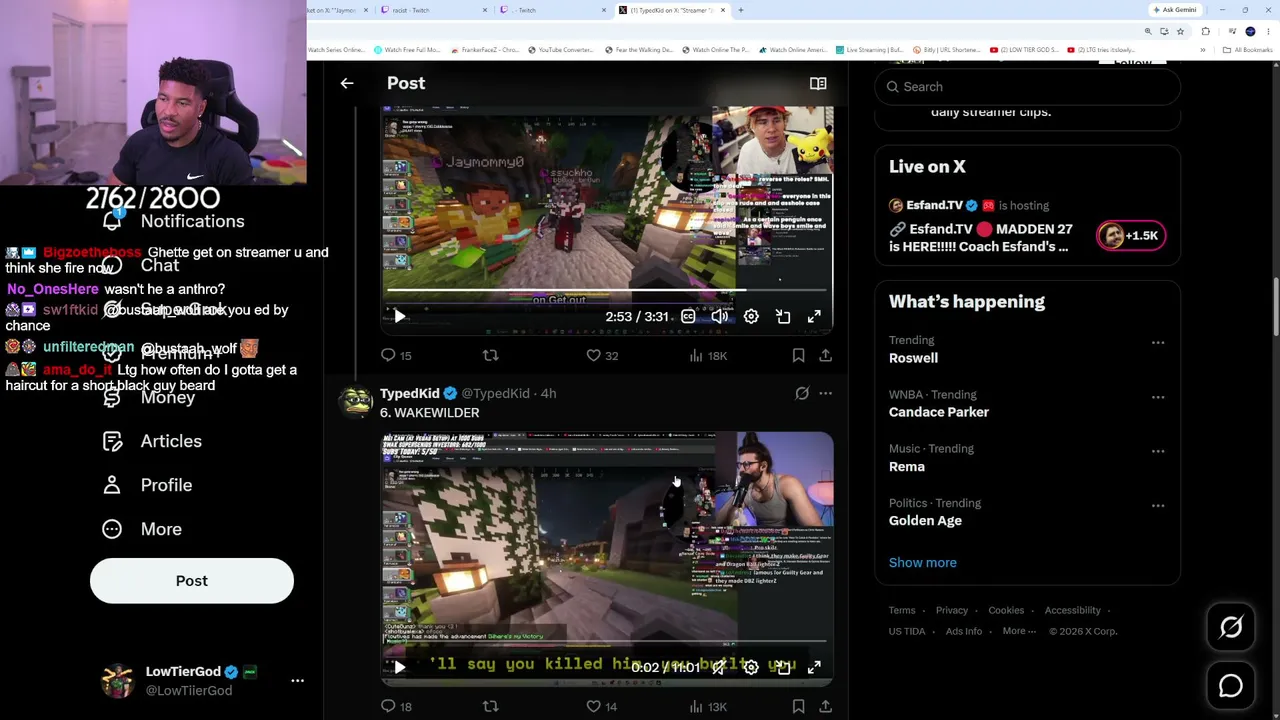
Task: Enter fullscreen on the 11:01 video
Action: [814, 667]
